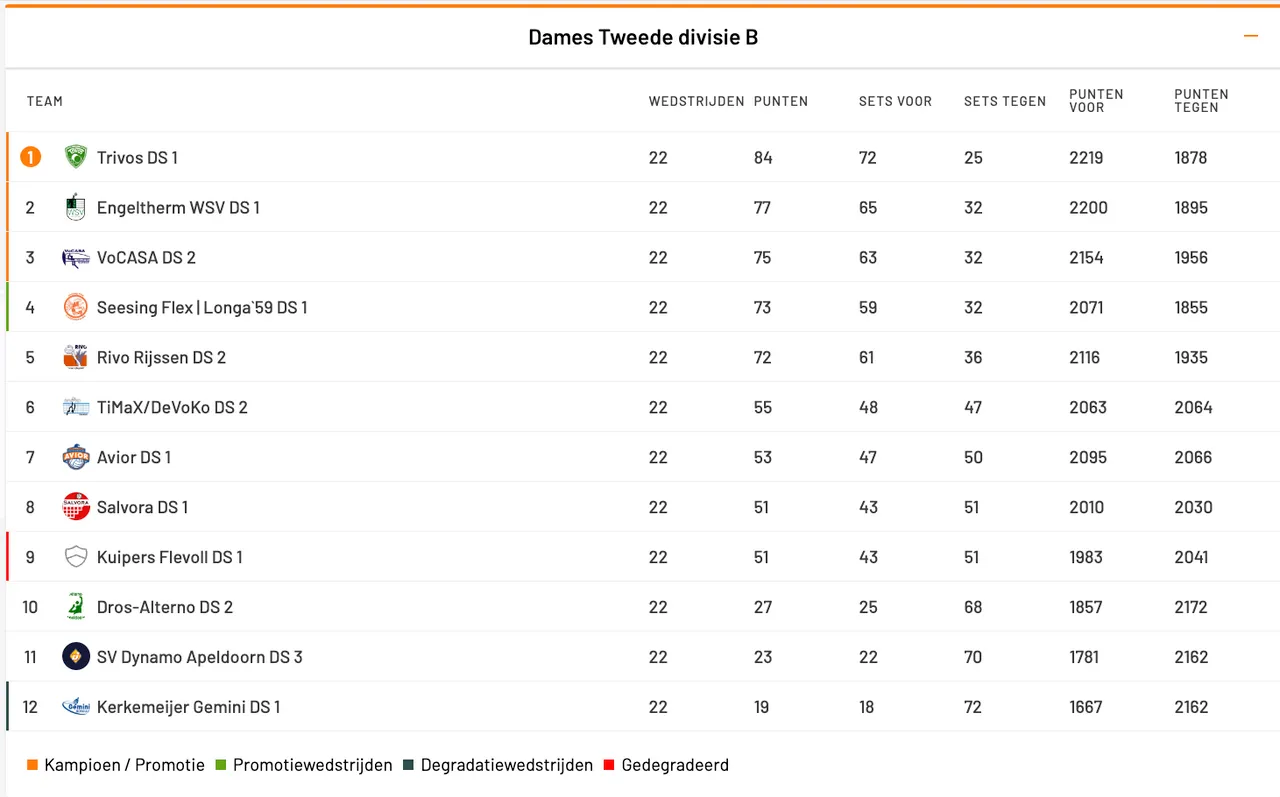
Task: Click the Avior DS 1 team logo
Action: [76, 457]
